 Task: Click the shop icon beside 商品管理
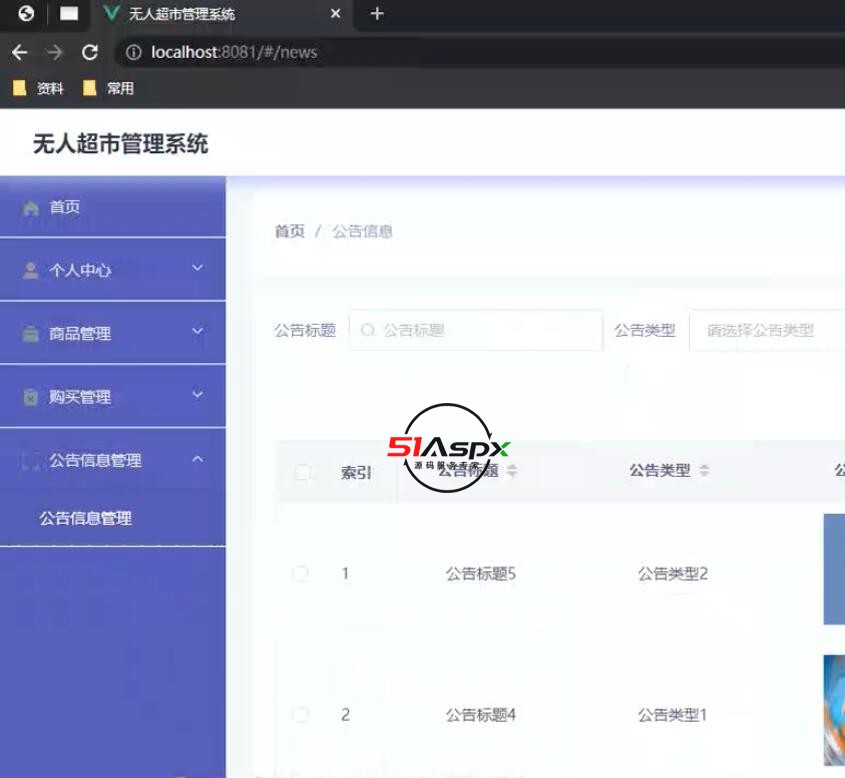(31, 334)
